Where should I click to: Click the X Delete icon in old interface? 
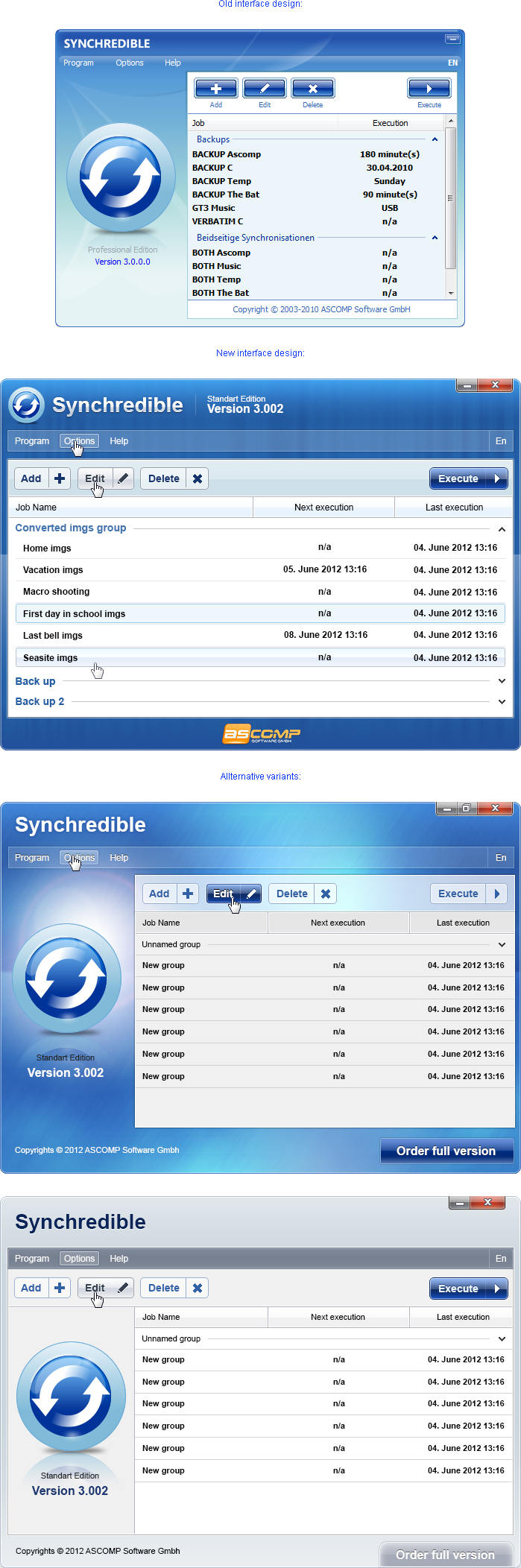pos(313,89)
